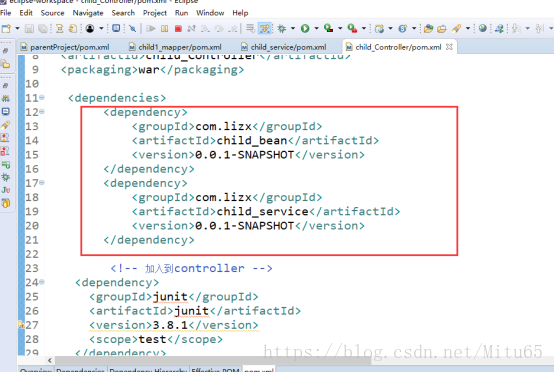Open the New Servlet dropdown arrow
554x372 pixels.
(414, 29)
